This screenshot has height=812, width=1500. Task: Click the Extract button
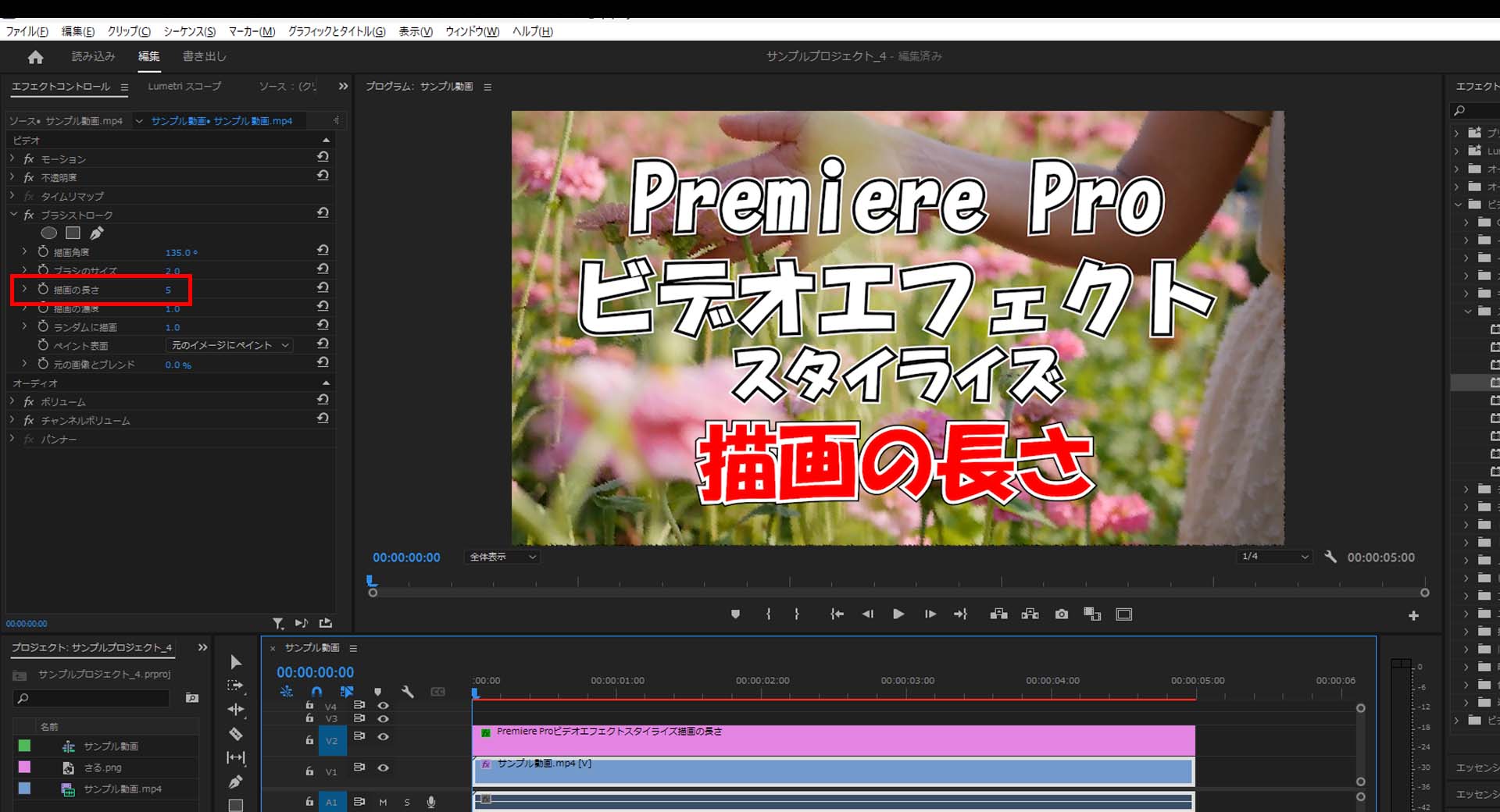[1030, 614]
